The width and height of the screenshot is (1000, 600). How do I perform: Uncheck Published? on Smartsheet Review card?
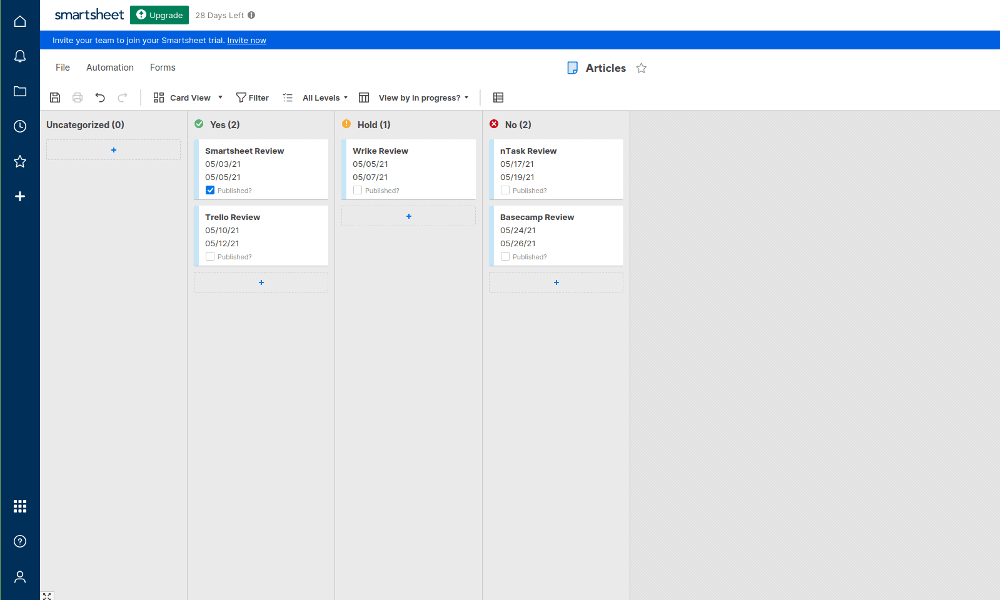point(210,190)
